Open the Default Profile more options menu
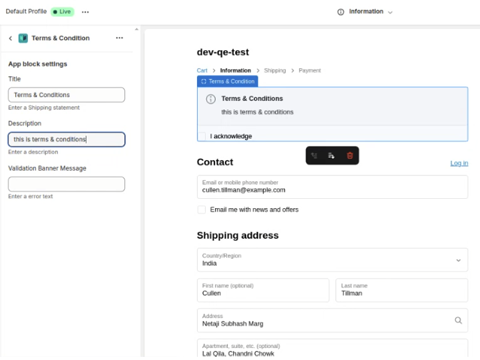This screenshot has height=360, width=480. pos(85,12)
